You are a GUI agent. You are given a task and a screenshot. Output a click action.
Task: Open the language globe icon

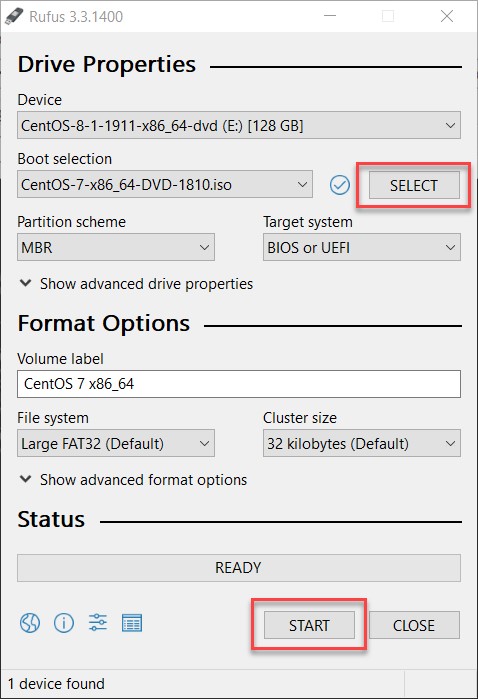click(30, 623)
